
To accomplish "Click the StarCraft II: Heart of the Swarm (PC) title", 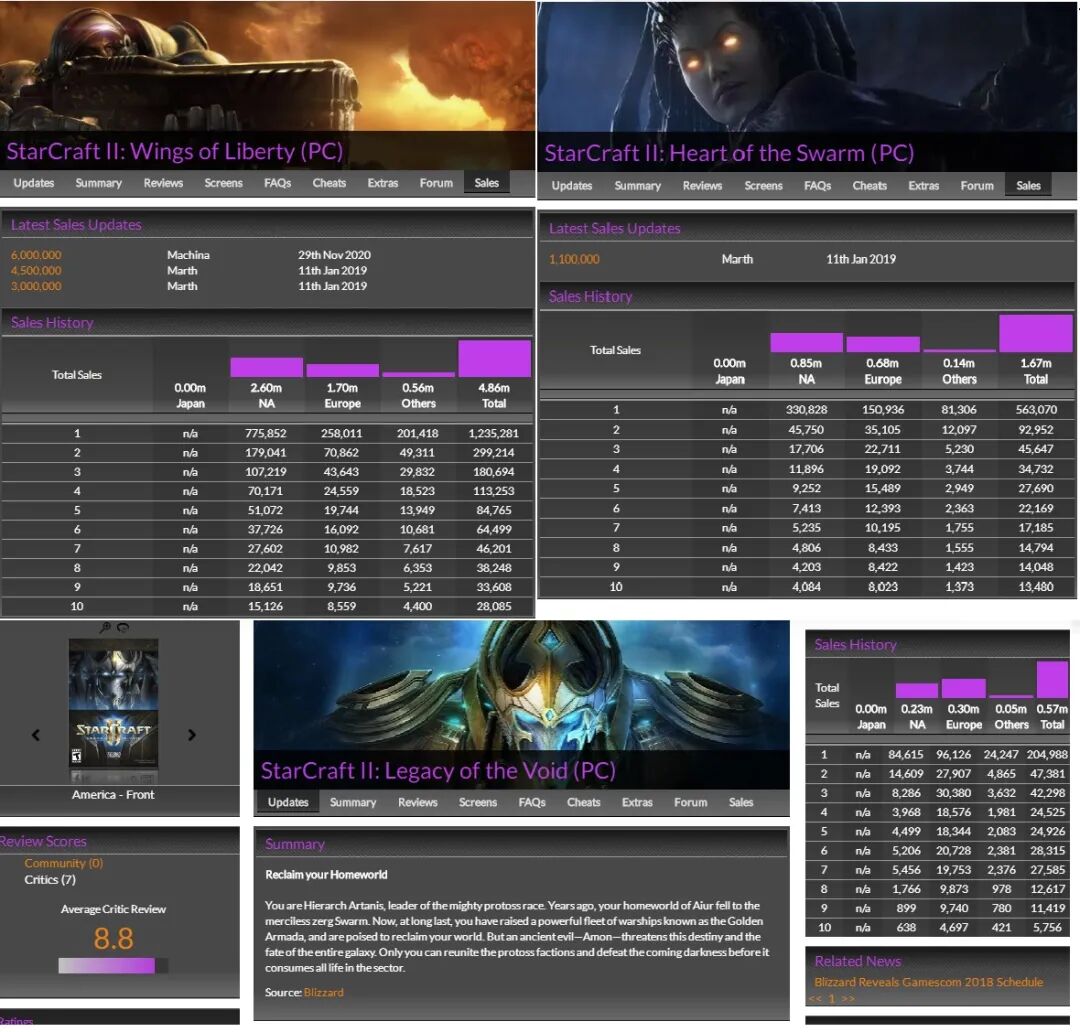I will click(729, 153).
